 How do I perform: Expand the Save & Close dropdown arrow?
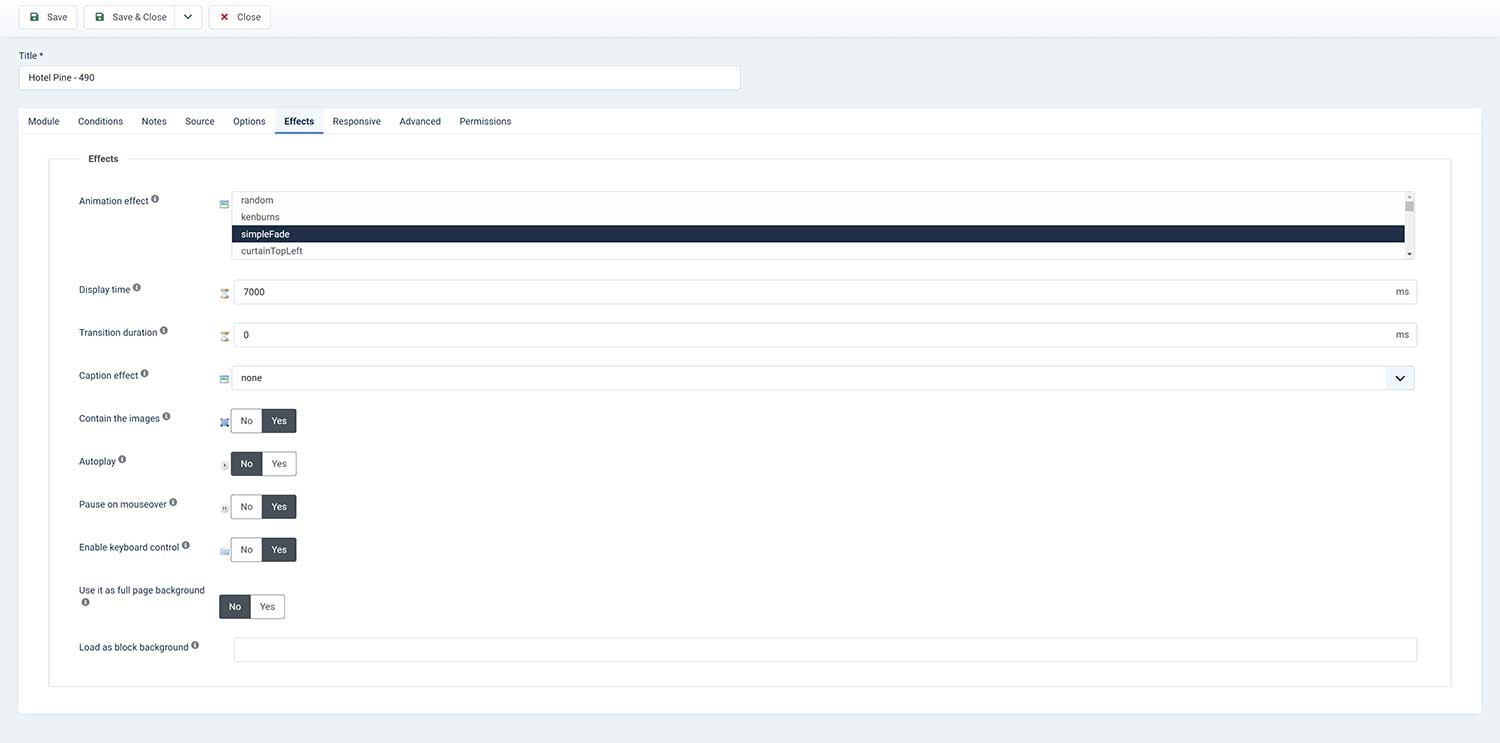click(x=188, y=17)
